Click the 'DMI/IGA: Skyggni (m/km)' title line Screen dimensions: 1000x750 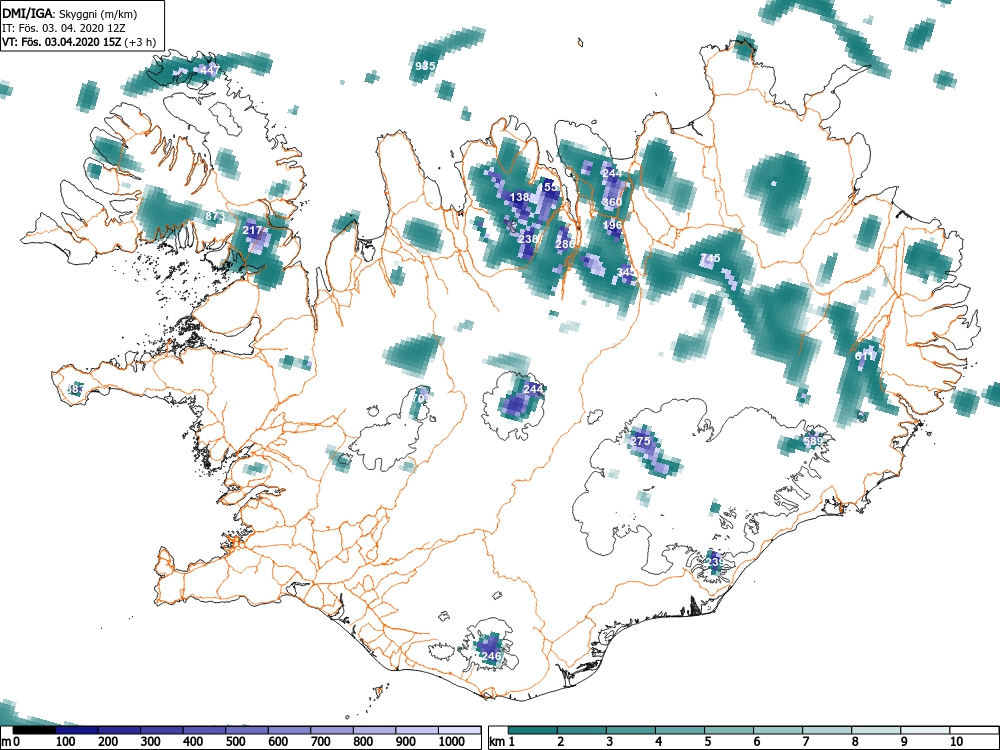coord(70,14)
